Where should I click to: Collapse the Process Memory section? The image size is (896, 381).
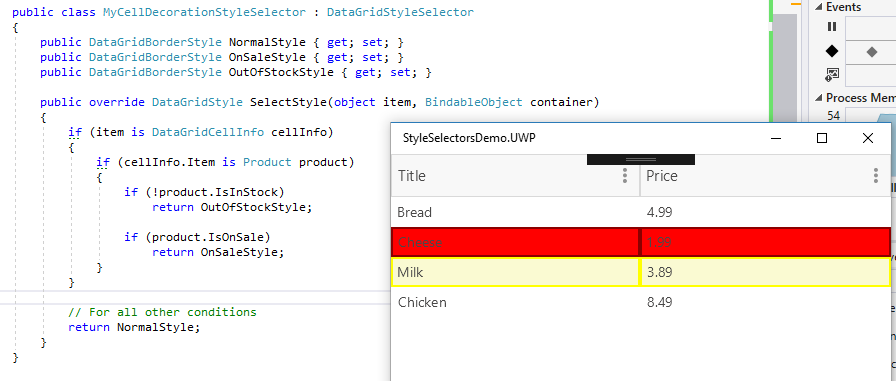tap(818, 98)
